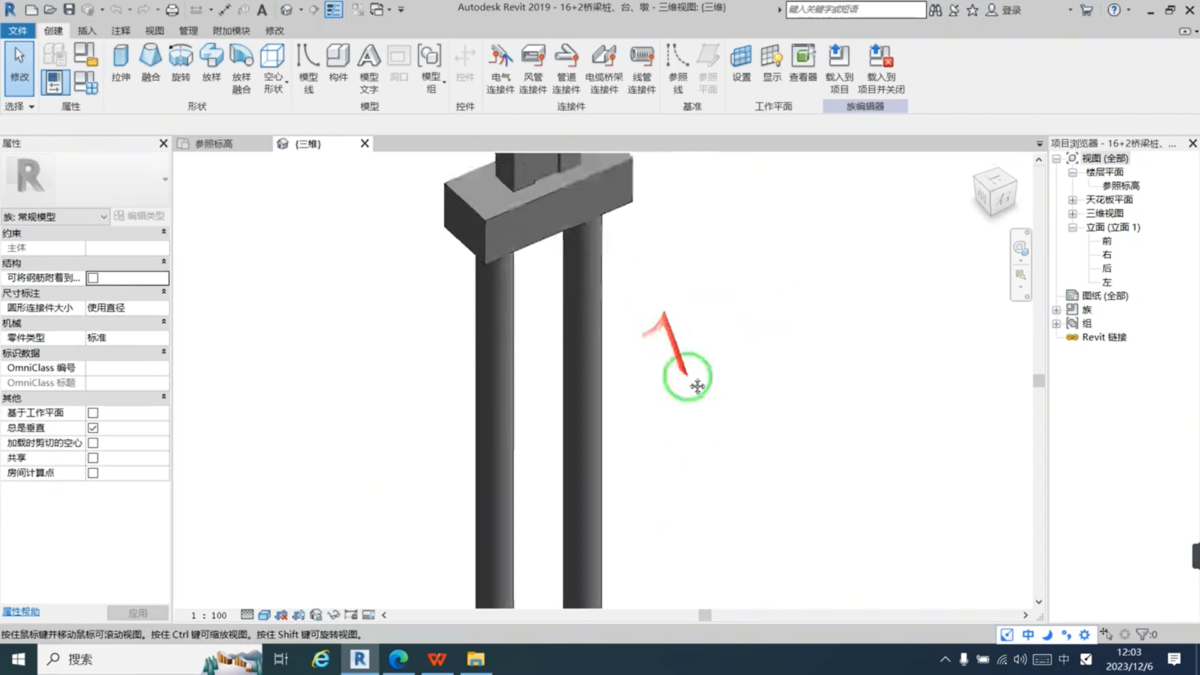Open the 族: 常规模型 type dropdown
Viewport: 1200px width, 675px height.
(x=55, y=216)
